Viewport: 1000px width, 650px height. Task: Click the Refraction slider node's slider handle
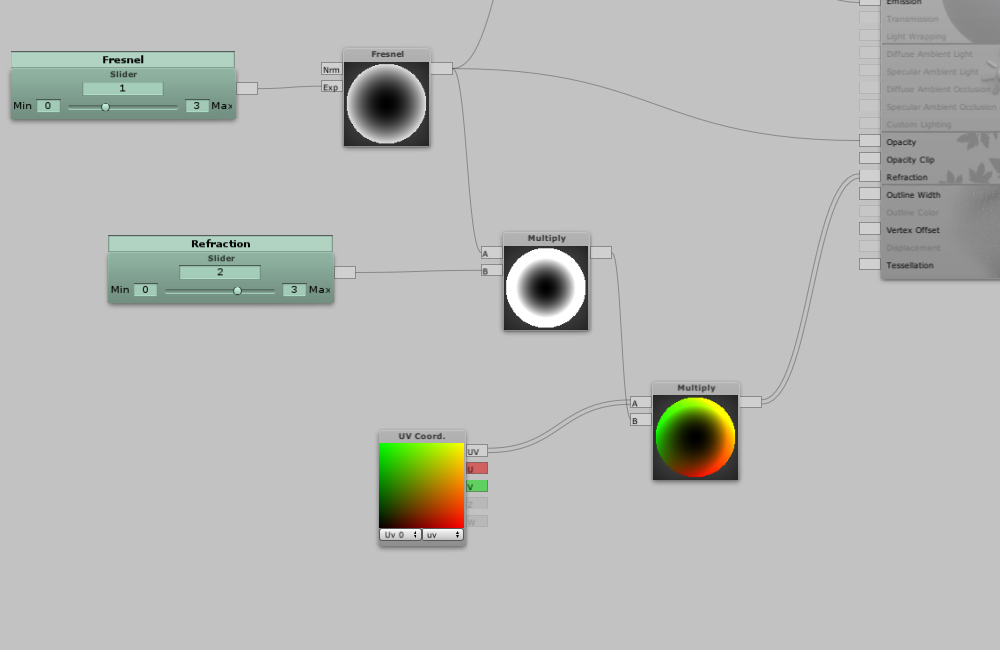click(x=237, y=291)
